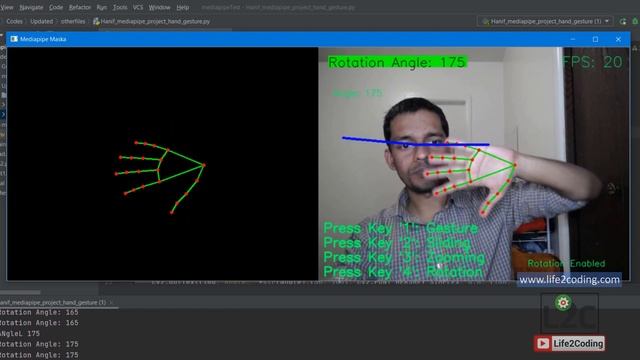This screenshot has height=360, width=640.
Task: Select the Hanif_mediapipe_project_hand_gesture (1) run tab
Action: (53, 302)
